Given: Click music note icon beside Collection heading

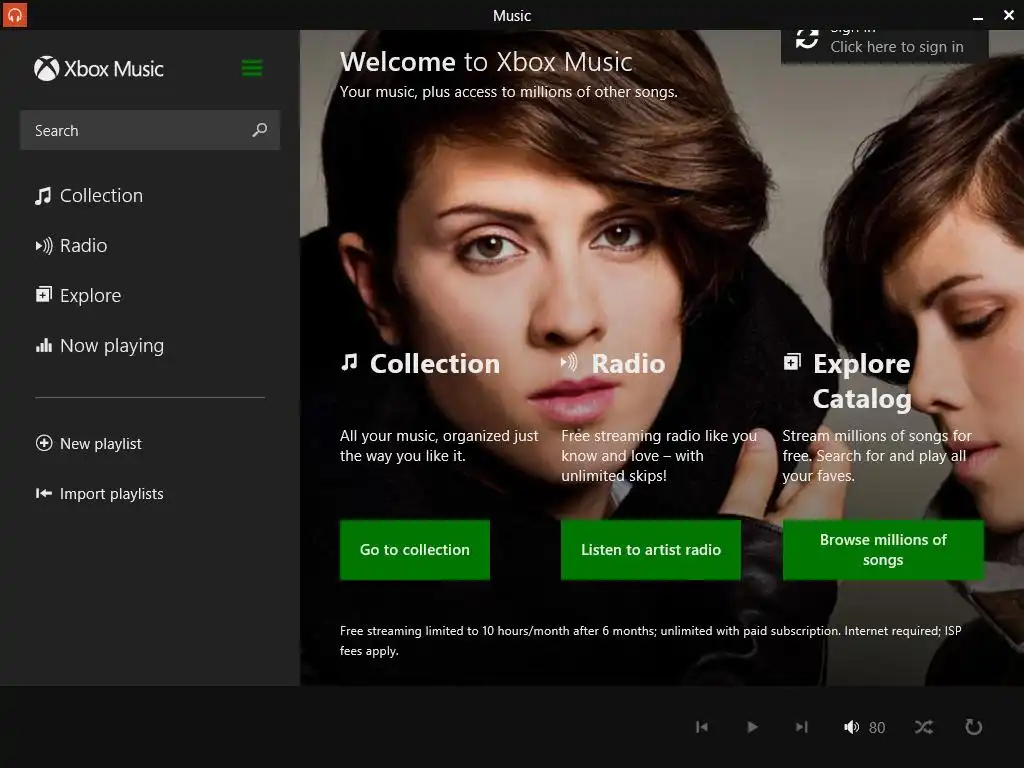Looking at the screenshot, I should pos(349,362).
